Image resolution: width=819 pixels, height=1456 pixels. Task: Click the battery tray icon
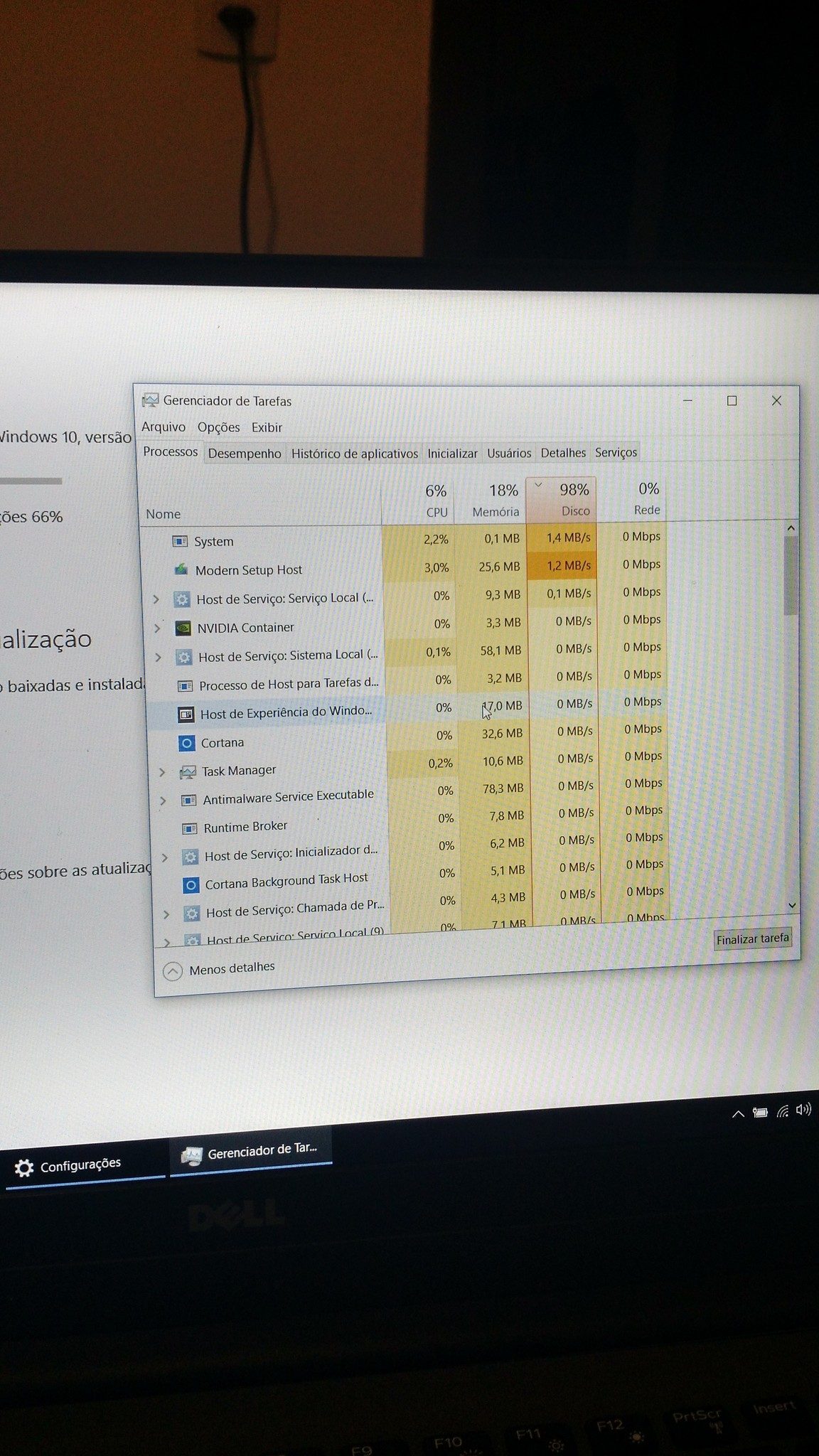click(760, 1113)
